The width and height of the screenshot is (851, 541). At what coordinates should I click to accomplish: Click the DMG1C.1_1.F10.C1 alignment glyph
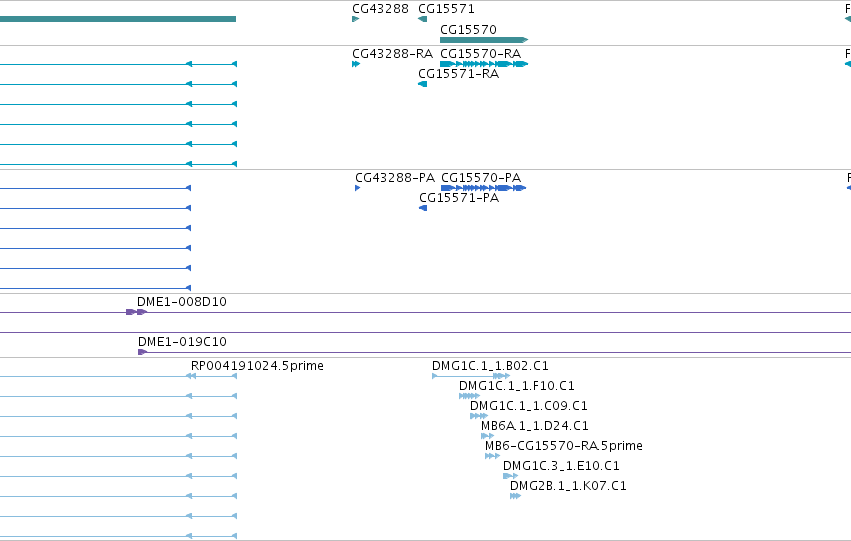tap(469, 396)
